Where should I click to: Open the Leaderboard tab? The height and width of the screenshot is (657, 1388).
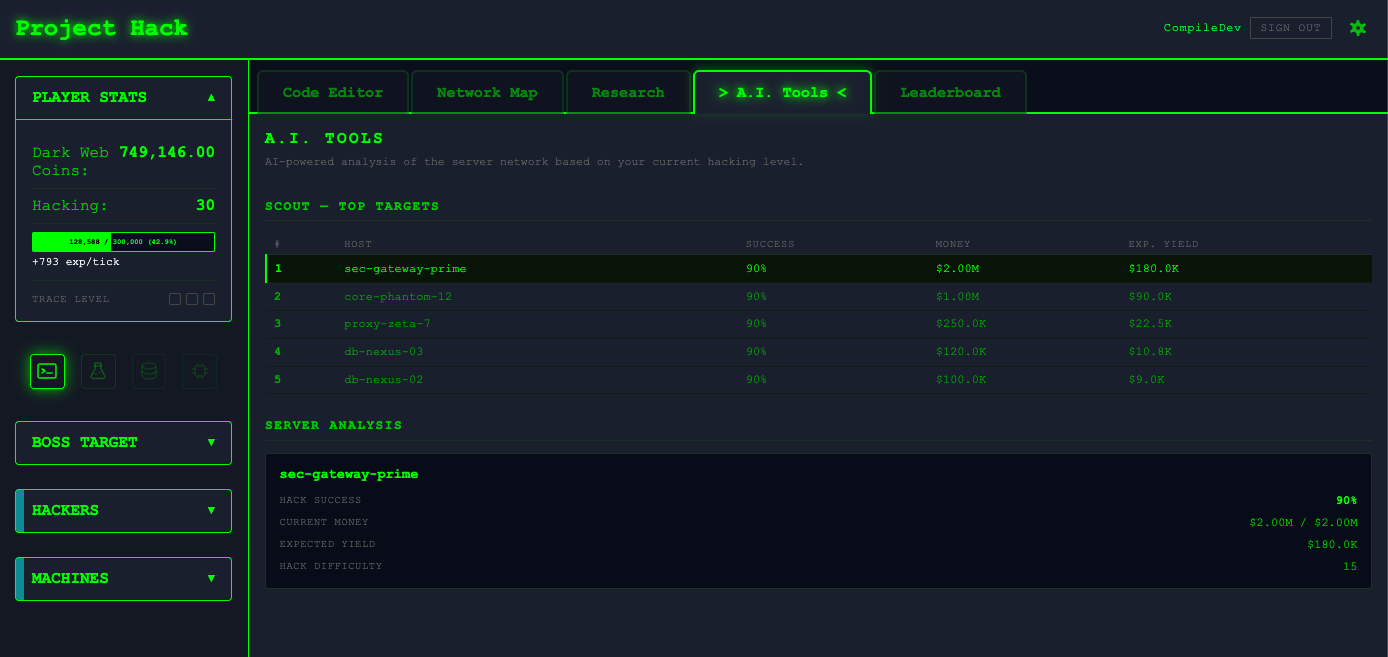[x=949, y=91]
